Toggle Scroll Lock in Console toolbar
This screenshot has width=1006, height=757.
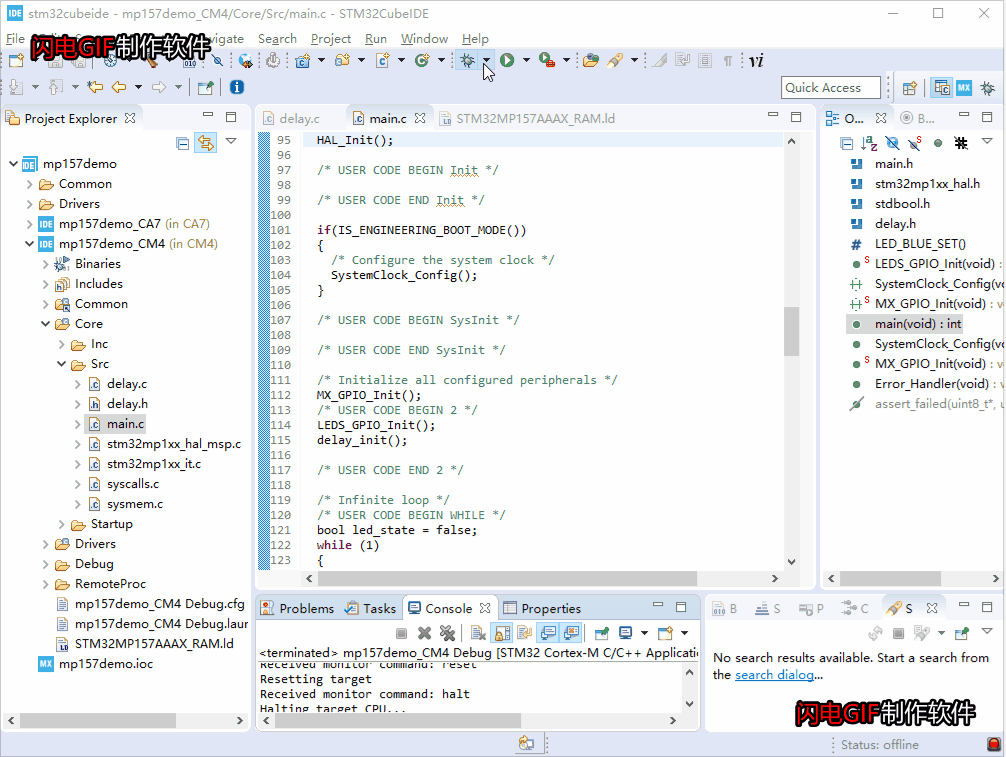[502, 633]
